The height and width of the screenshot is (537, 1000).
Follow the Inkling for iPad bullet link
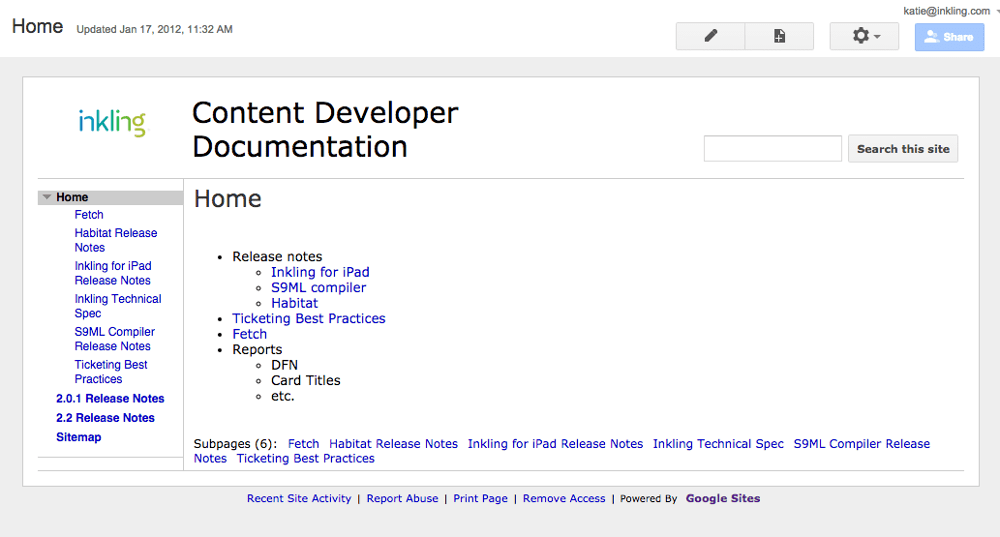[x=320, y=272]
